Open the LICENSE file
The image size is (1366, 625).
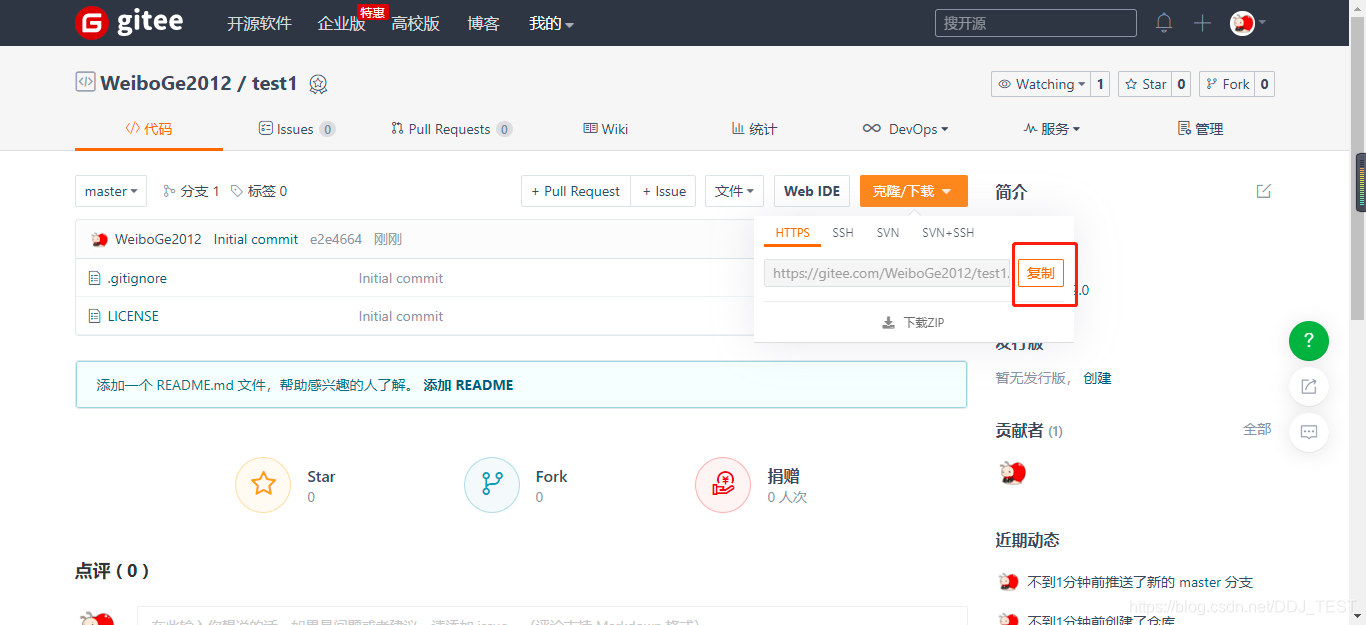tap(133, 316)
